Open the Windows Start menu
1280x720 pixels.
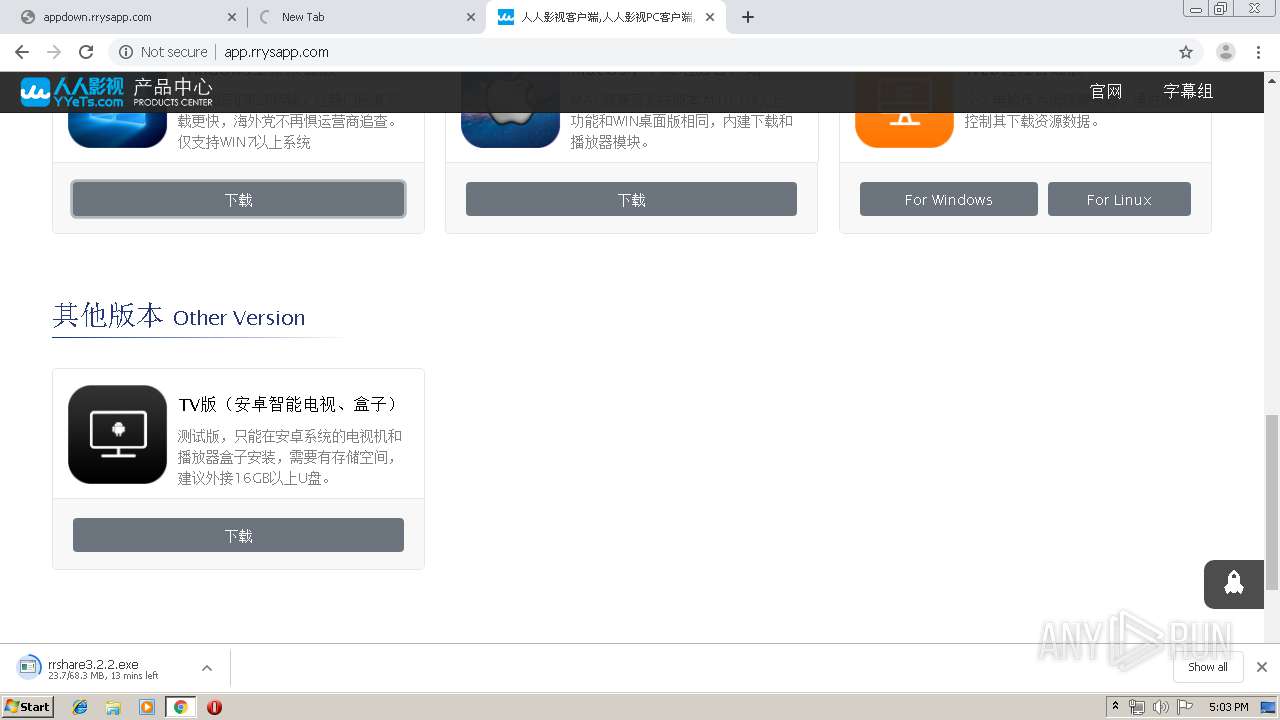tap(28, 707)
